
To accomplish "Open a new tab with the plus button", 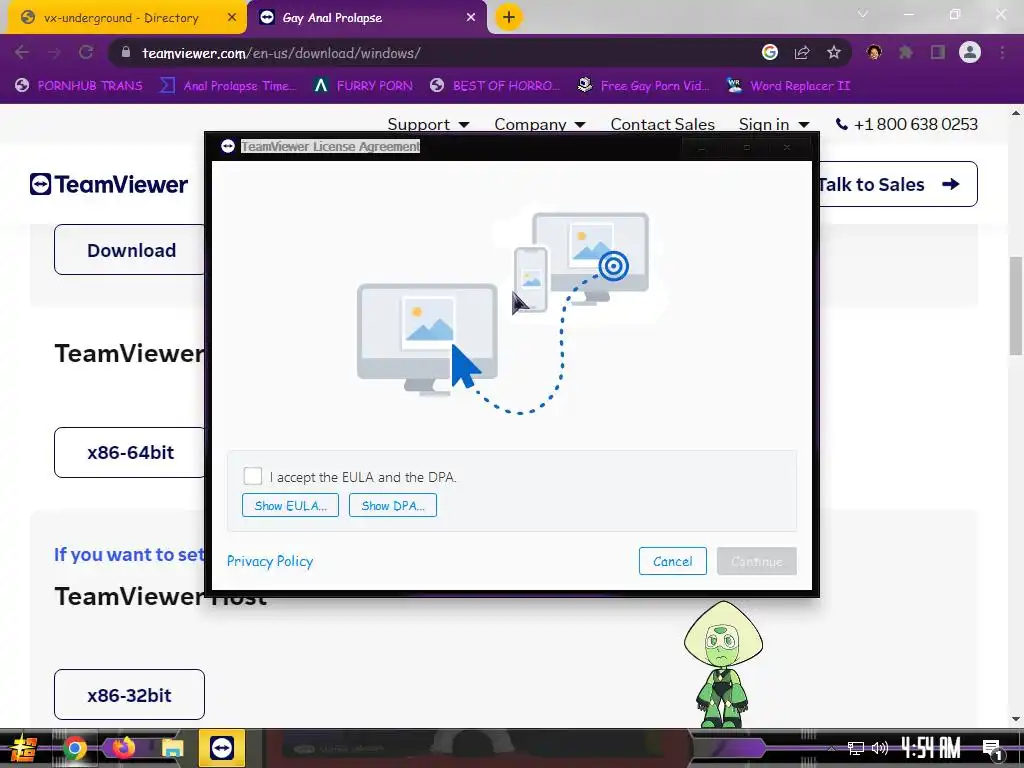I will [x=509, y=17].
